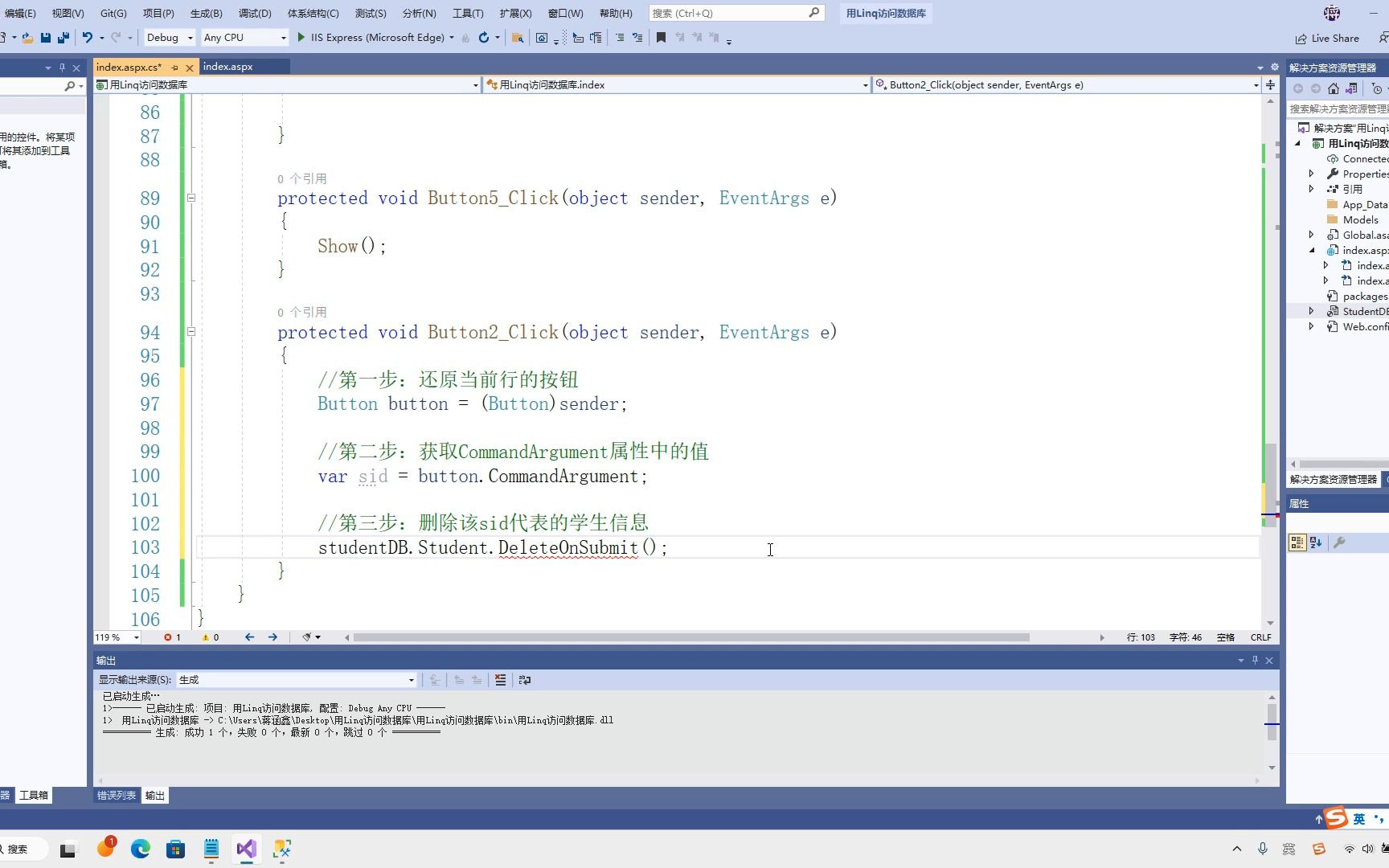The width and height of the screenshot is (1389, 868).
Task: Click the Clear All icon in Output panel
Action: click(500, 680)
